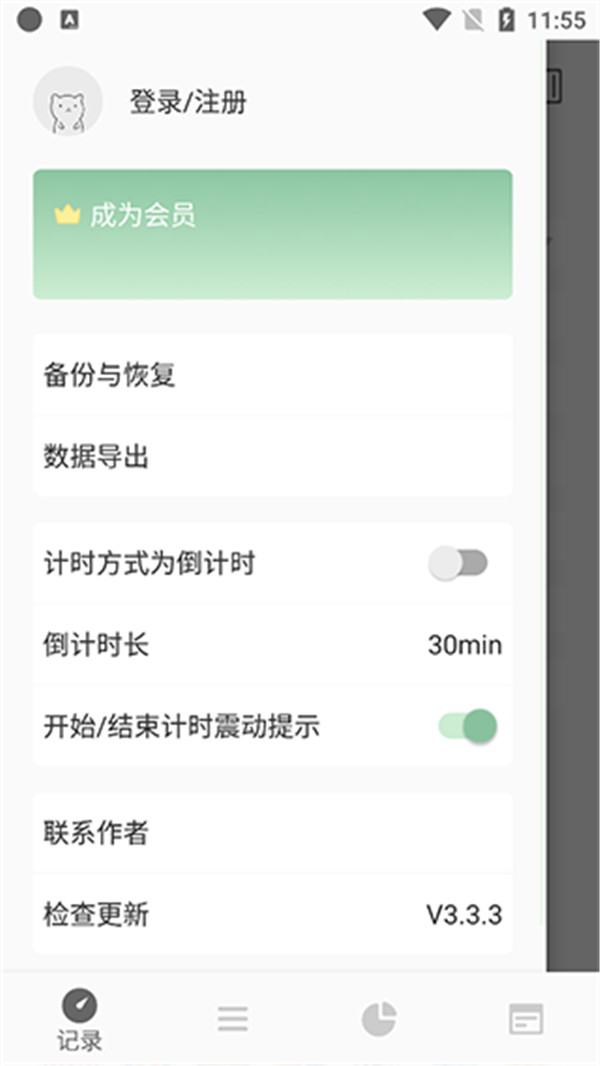
Task: Open the card-shaped tab icon
Action: (x=526, y=1019)
